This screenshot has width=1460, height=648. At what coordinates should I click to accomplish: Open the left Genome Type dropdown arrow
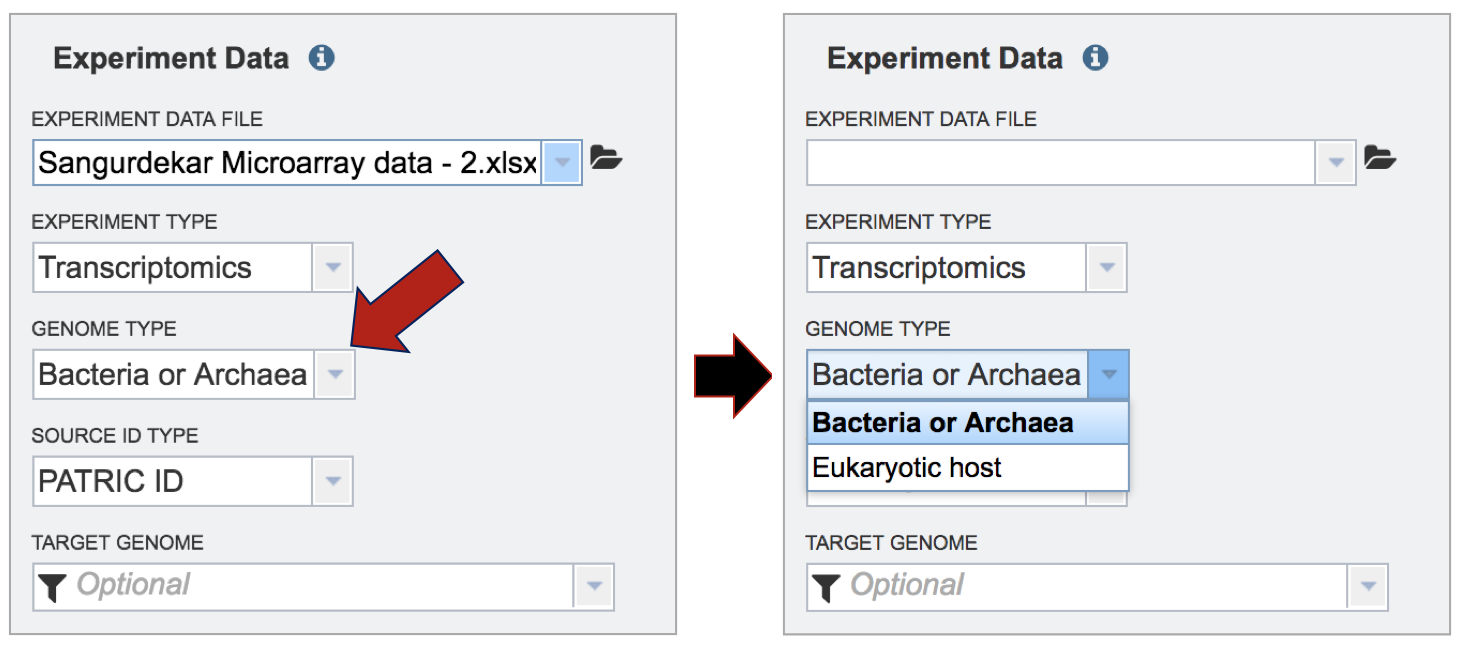pos(335,375)
